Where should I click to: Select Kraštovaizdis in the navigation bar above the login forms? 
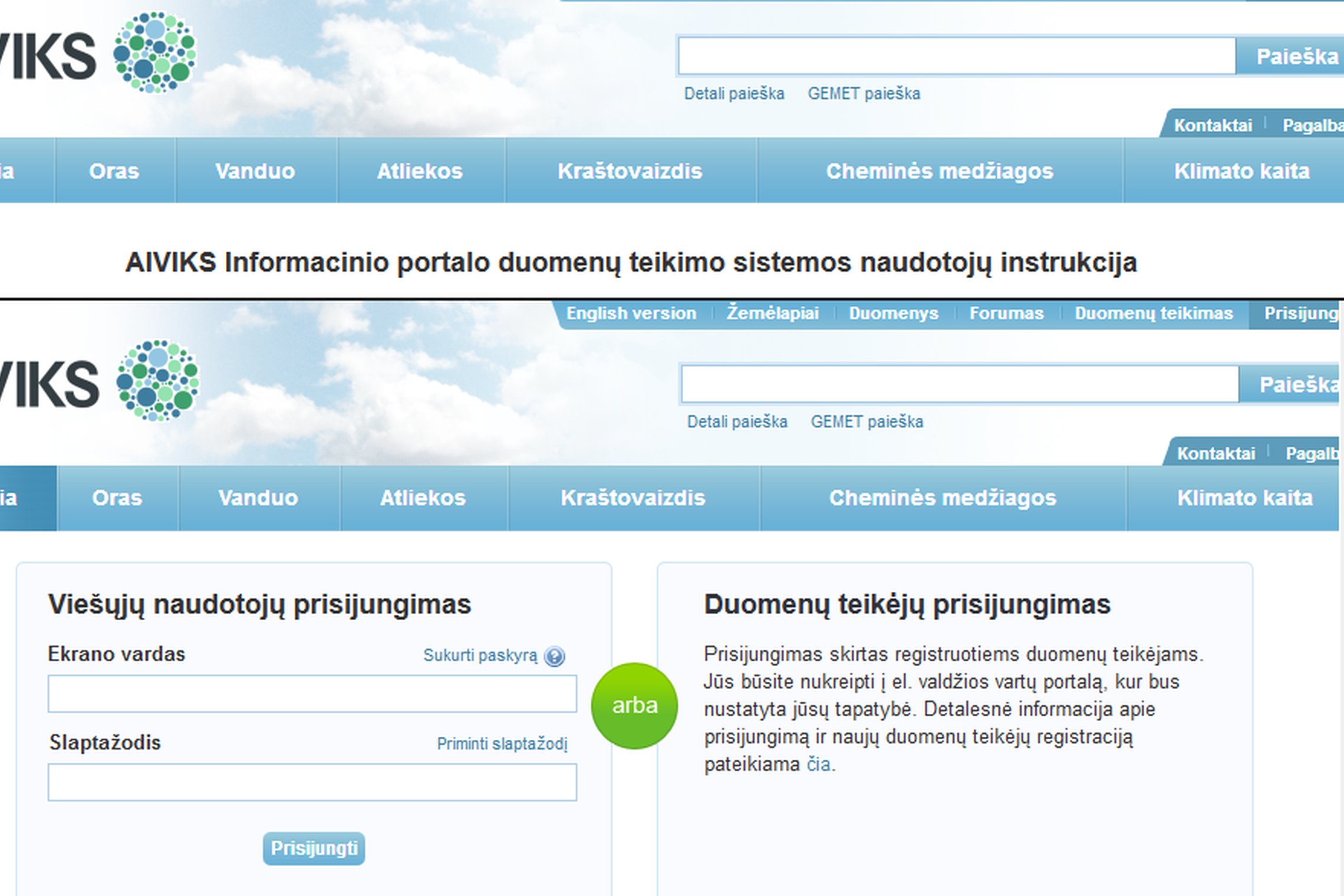(x=633, y=498)
